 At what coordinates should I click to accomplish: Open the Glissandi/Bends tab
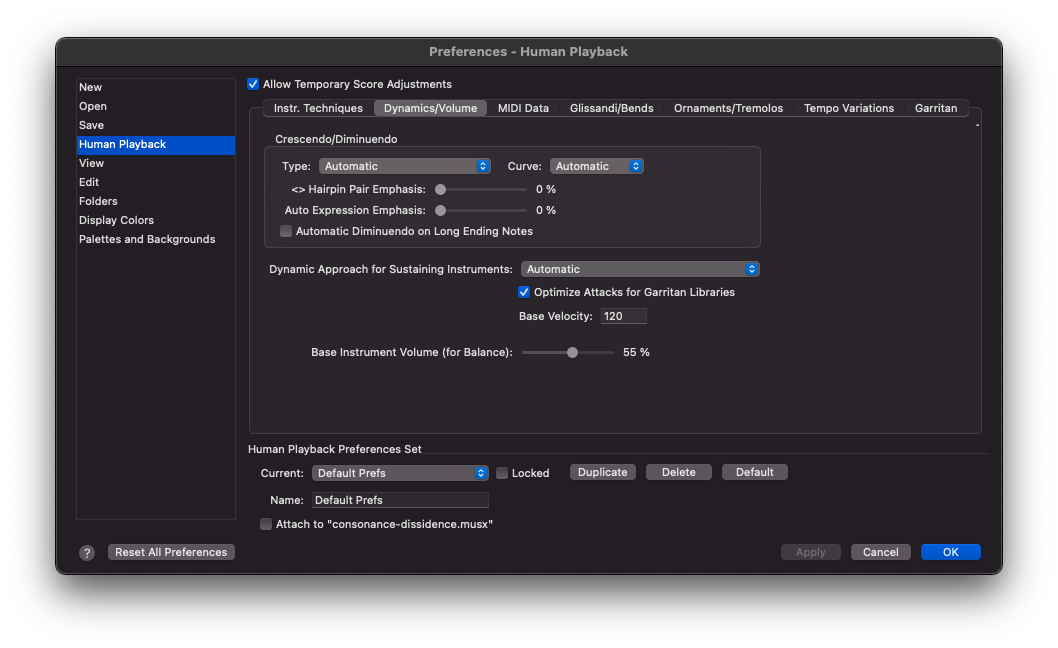click(611, 108)
